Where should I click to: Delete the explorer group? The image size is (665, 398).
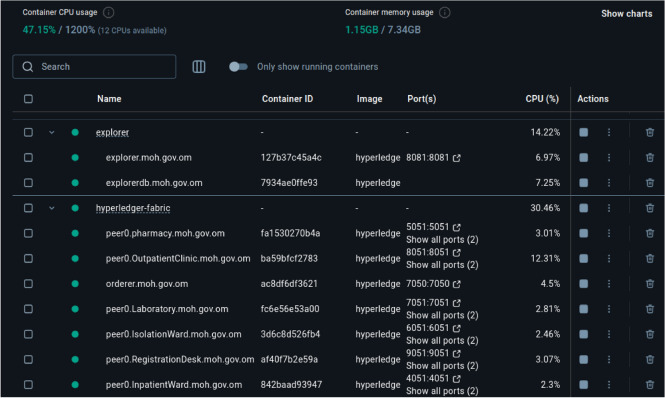tap(649, 132)
